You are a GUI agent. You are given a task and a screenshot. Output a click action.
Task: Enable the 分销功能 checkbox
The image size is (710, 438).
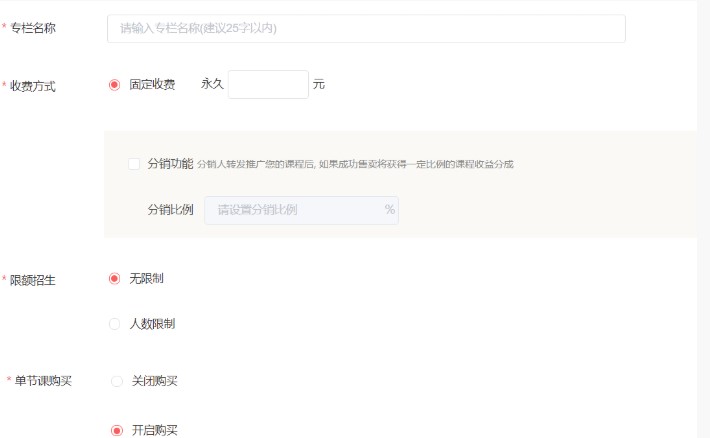[x=134, y=164]
